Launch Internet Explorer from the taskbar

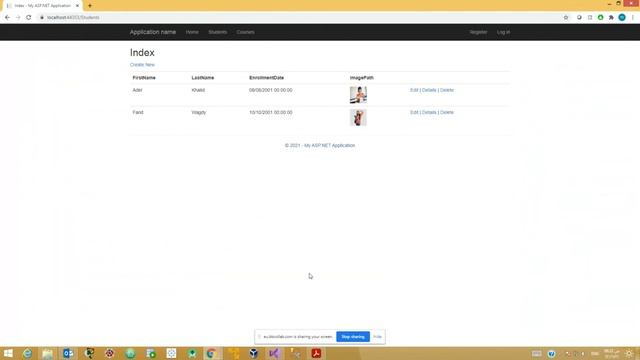pyautogui.click(x=27, y=353)
